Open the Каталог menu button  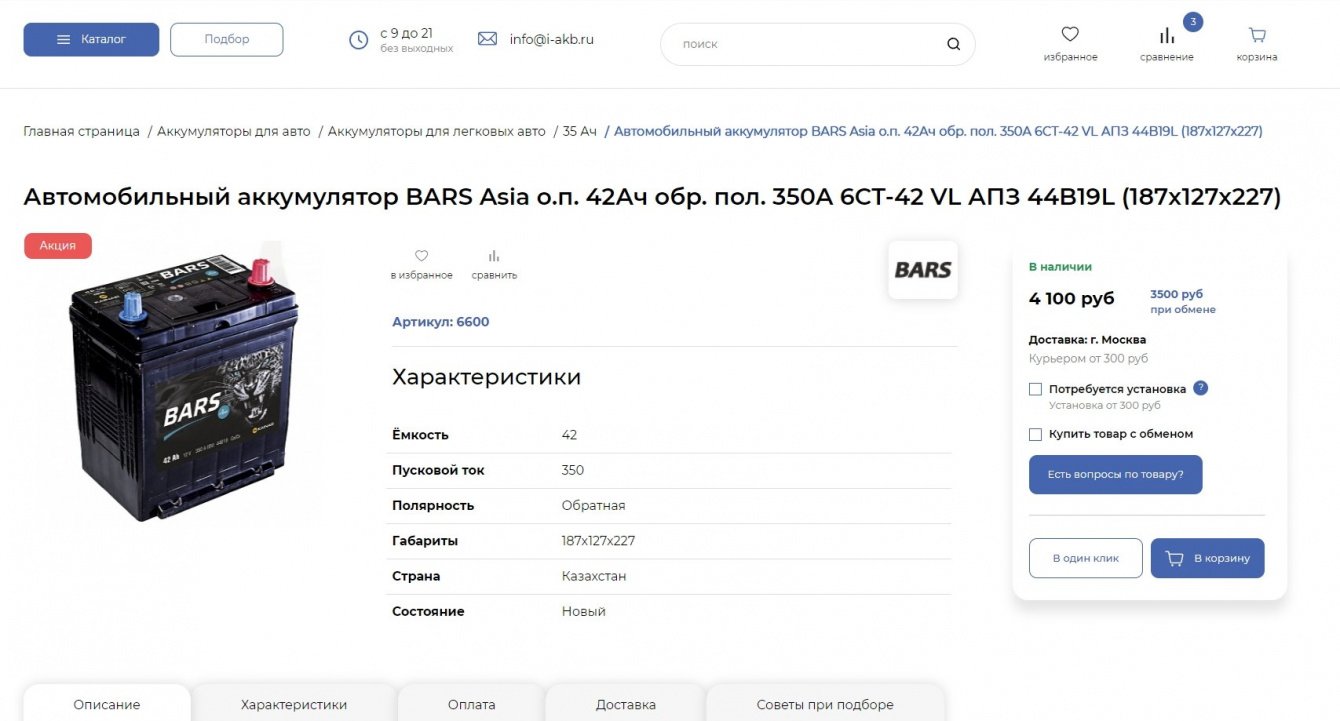coord(91,40)
